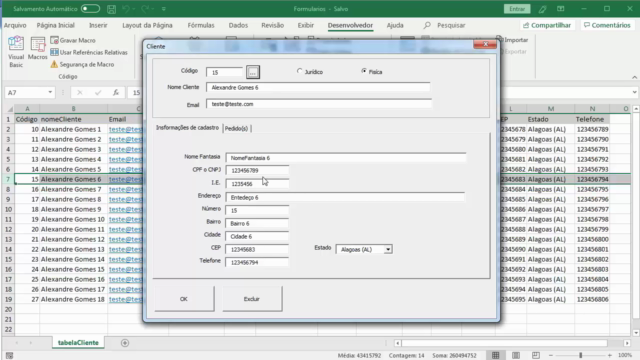The width and height of the screenshot is (640, 360).
Task: Click the select all cells corner
Action: coord(9,109)
